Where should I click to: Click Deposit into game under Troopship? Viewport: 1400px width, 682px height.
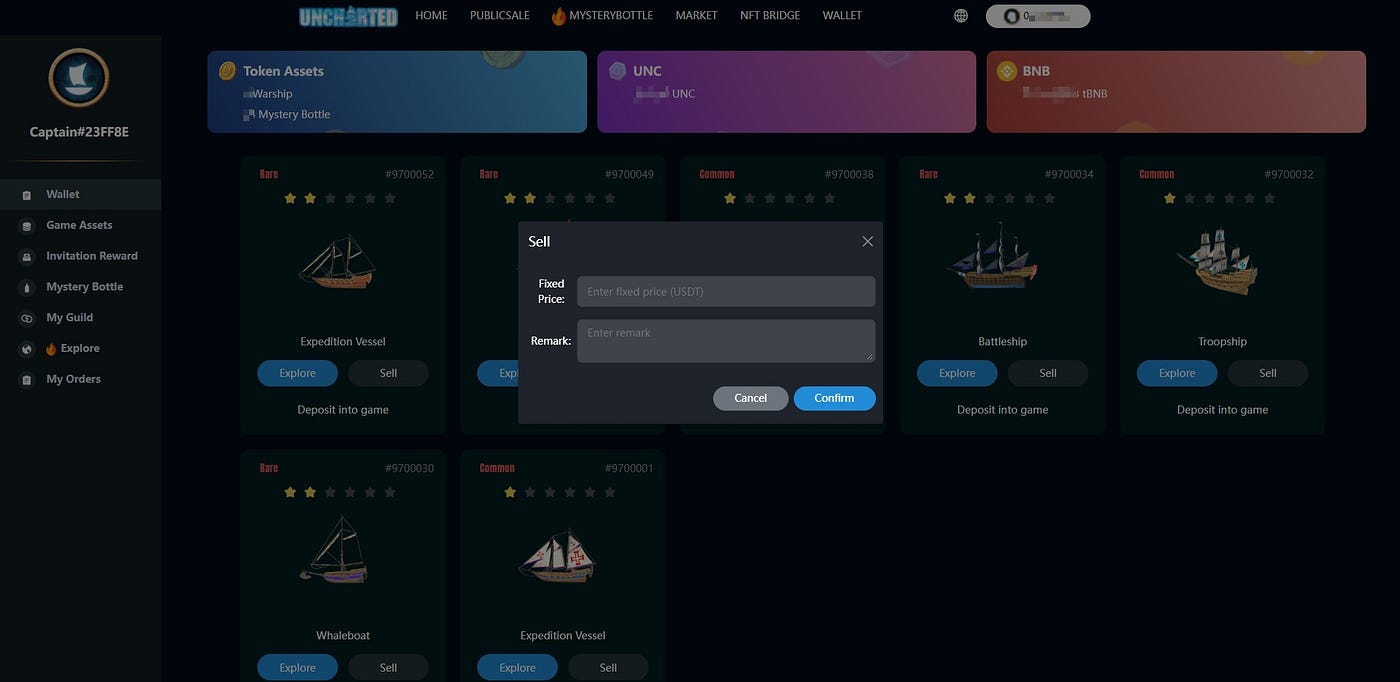tap(1223, 410)
